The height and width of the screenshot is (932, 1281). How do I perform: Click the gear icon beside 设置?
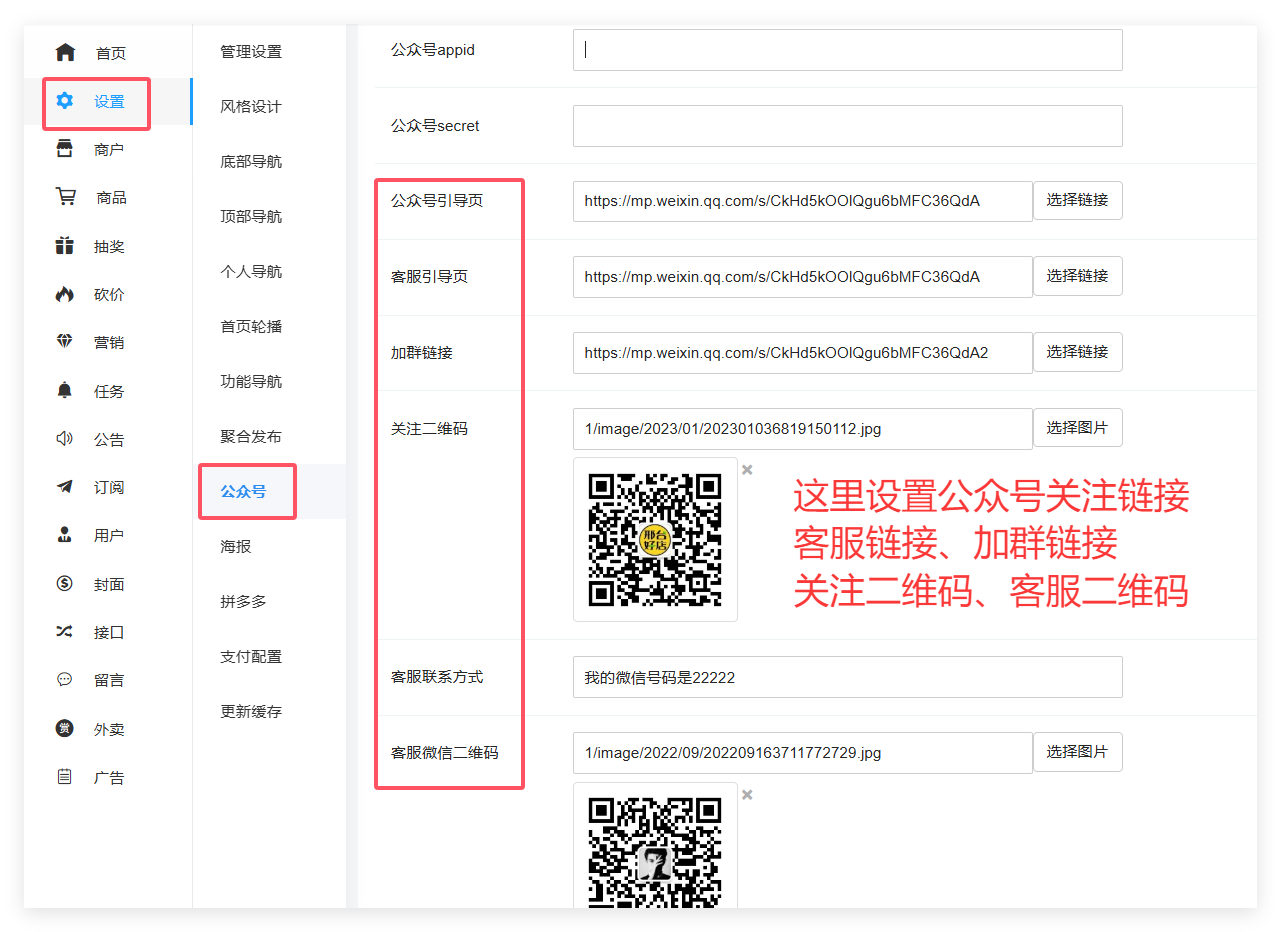click(x=65, y=101)
